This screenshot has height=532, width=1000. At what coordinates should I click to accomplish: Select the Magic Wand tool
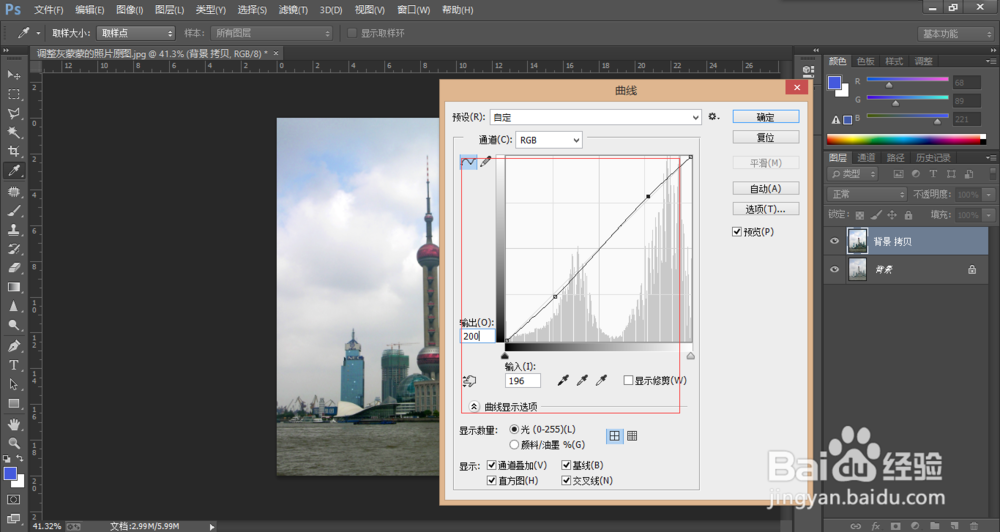click(13, 133)
